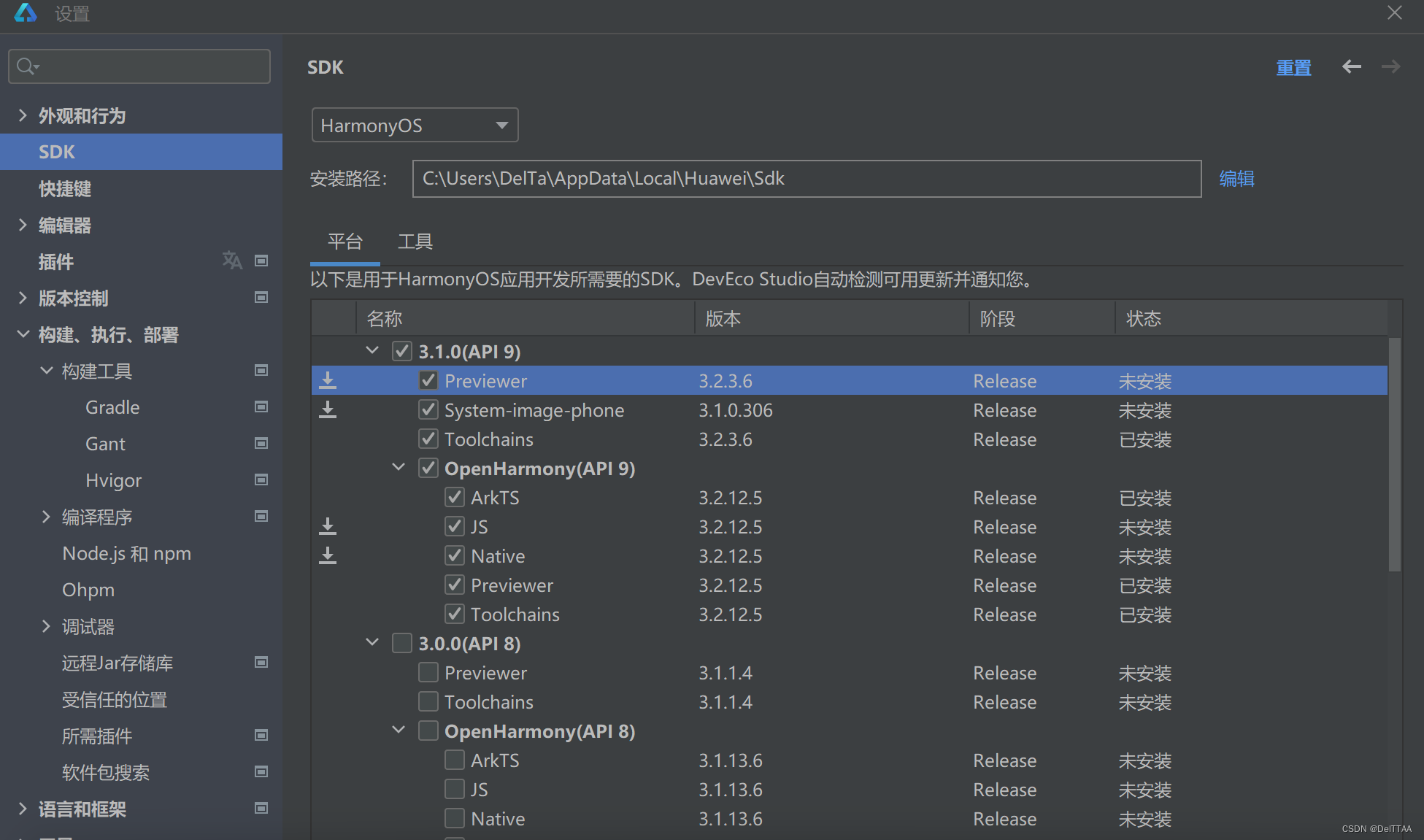Expand the 外观和行为 settings section
The image size is (1424, 840).
coord(23,115)
